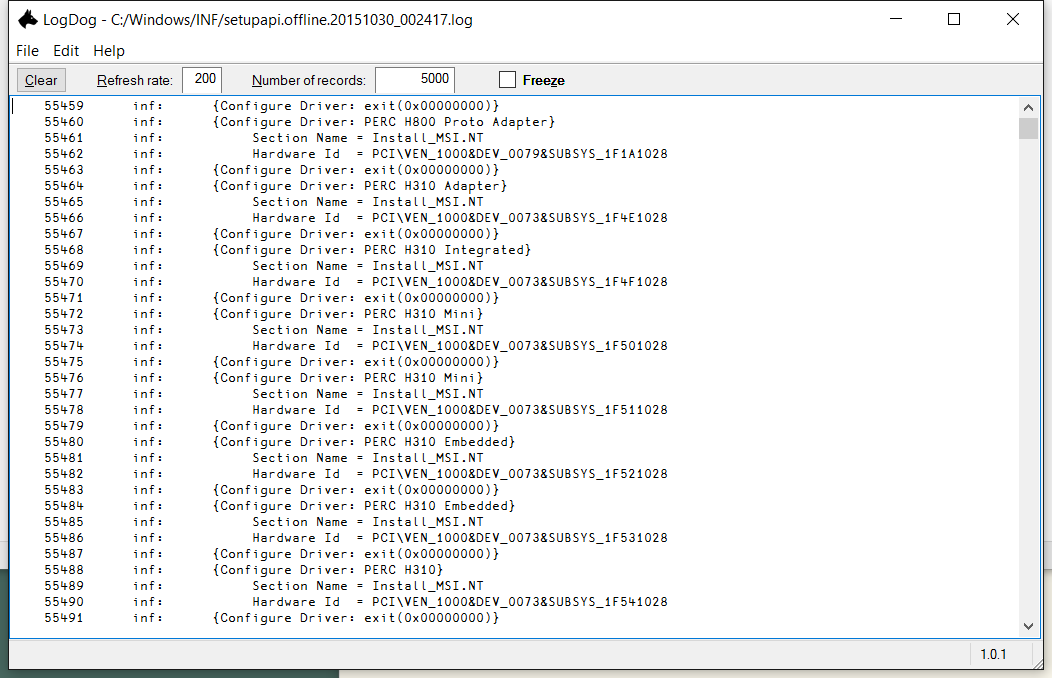Select log line 55487
The width and height of the screenshot is (1052, 678).
272,555
